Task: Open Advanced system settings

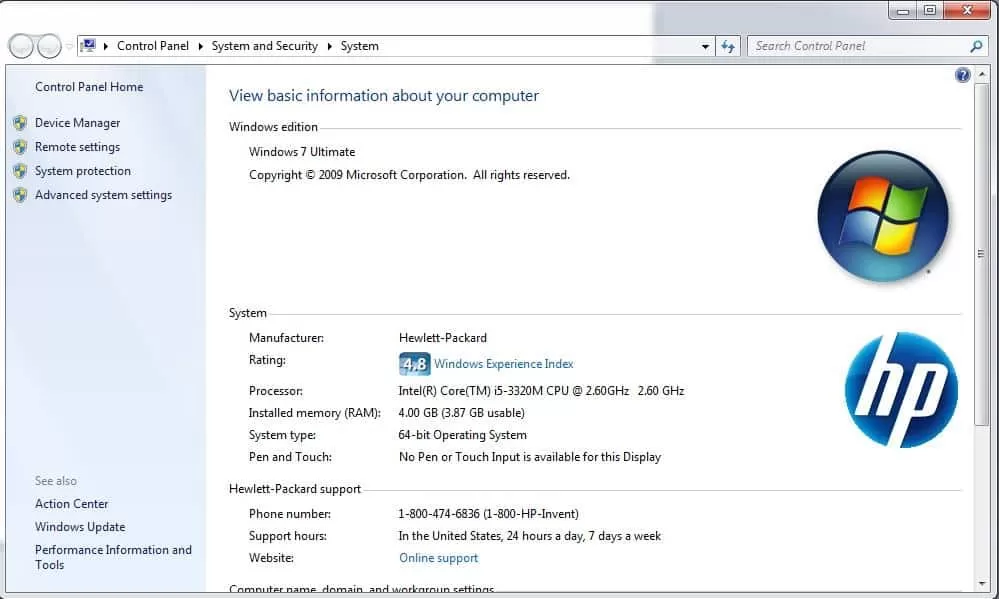Action: tap(103, 195)
